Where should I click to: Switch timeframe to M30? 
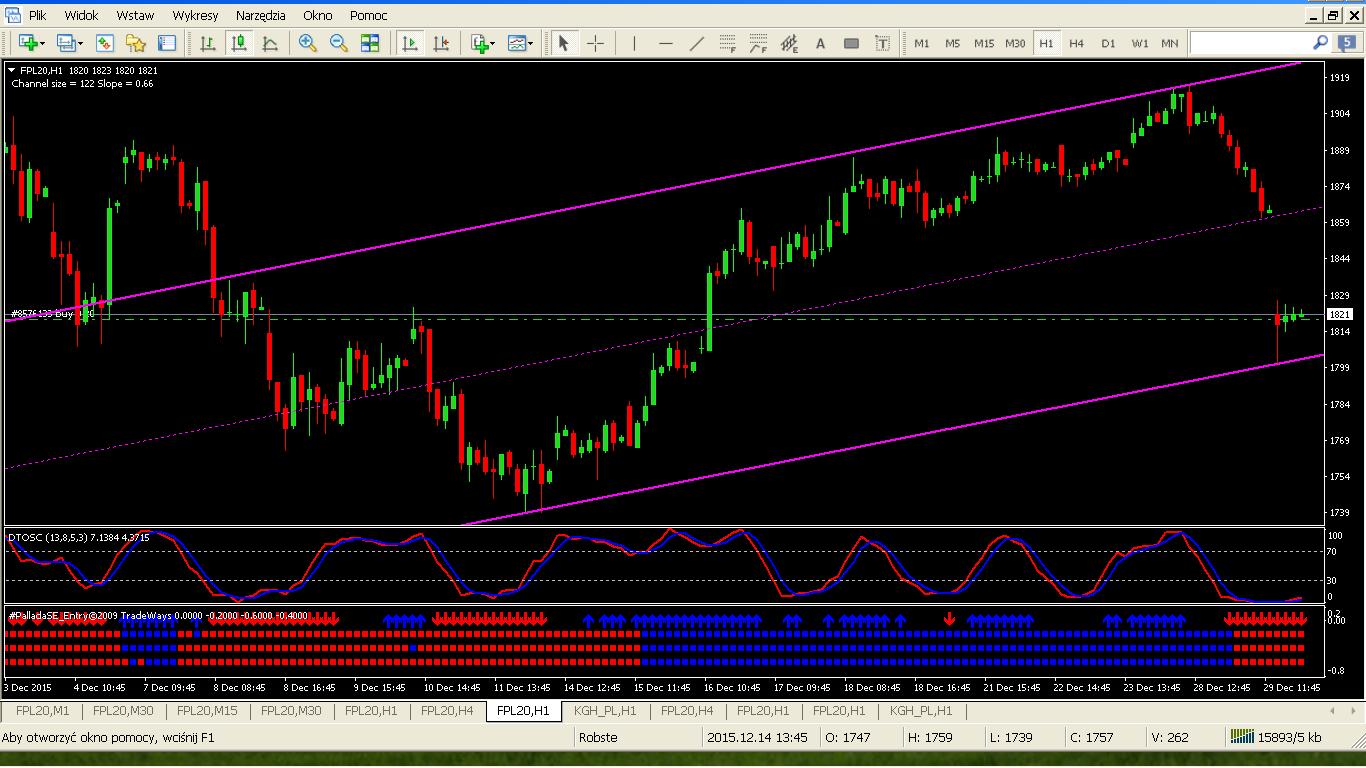coord(1015,43)
